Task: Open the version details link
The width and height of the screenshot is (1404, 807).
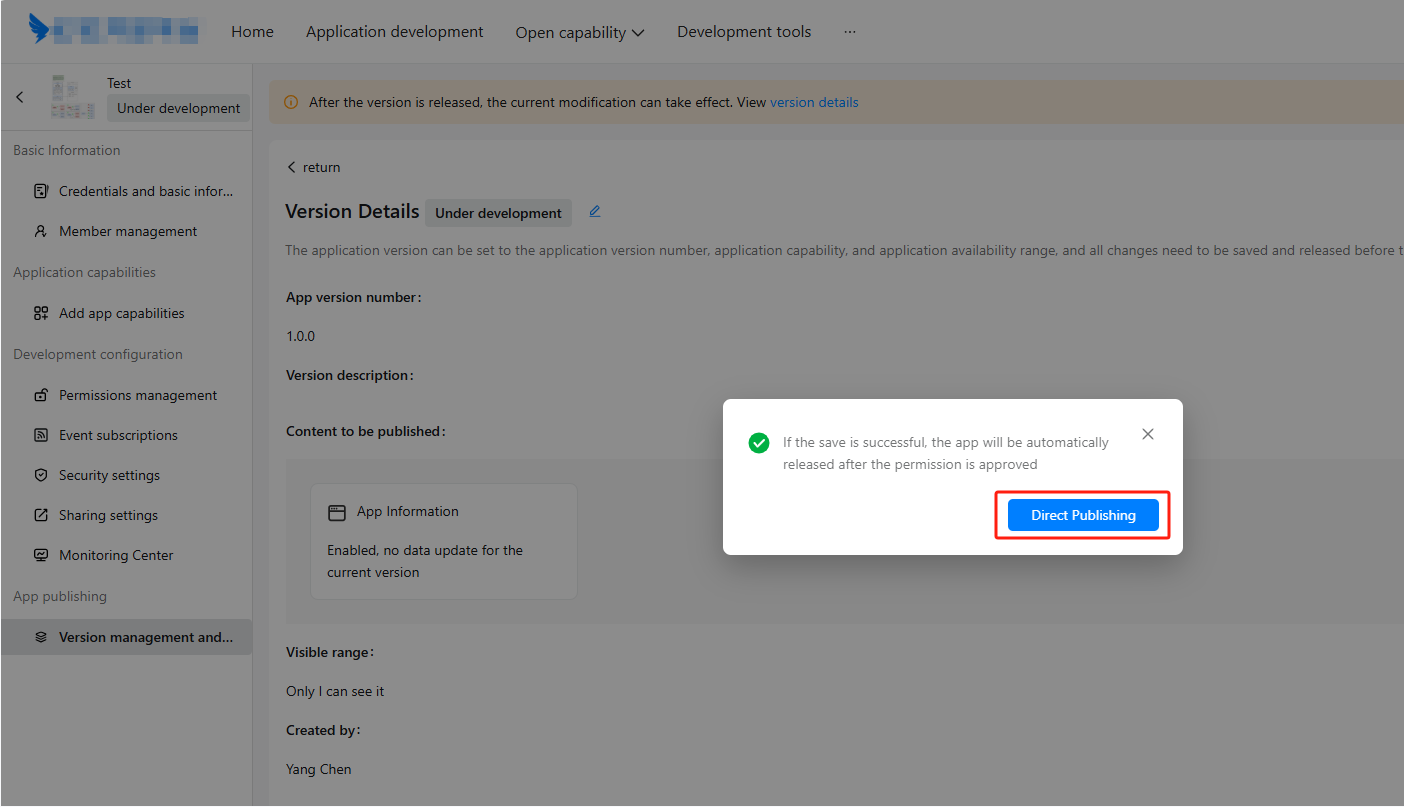Action: (x=813, y=102)
